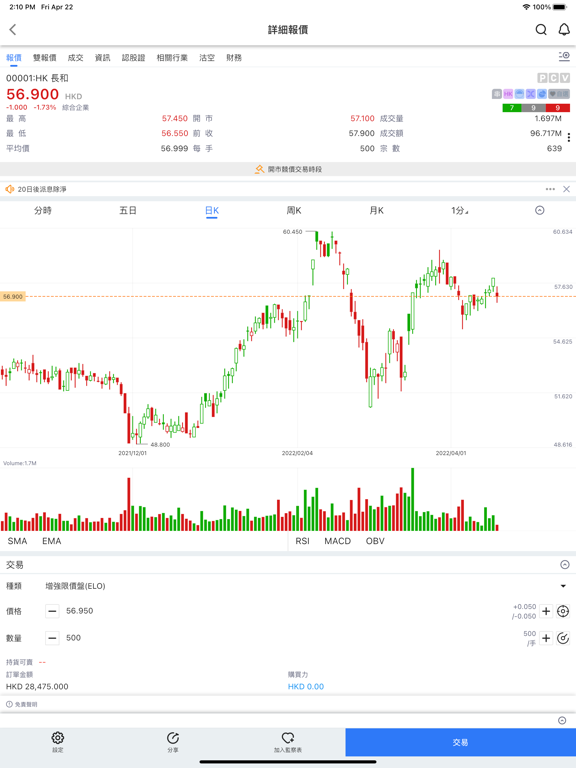Open the quote display settings icon beside tabs
The image size is (576, 768).
pos(564,57)
